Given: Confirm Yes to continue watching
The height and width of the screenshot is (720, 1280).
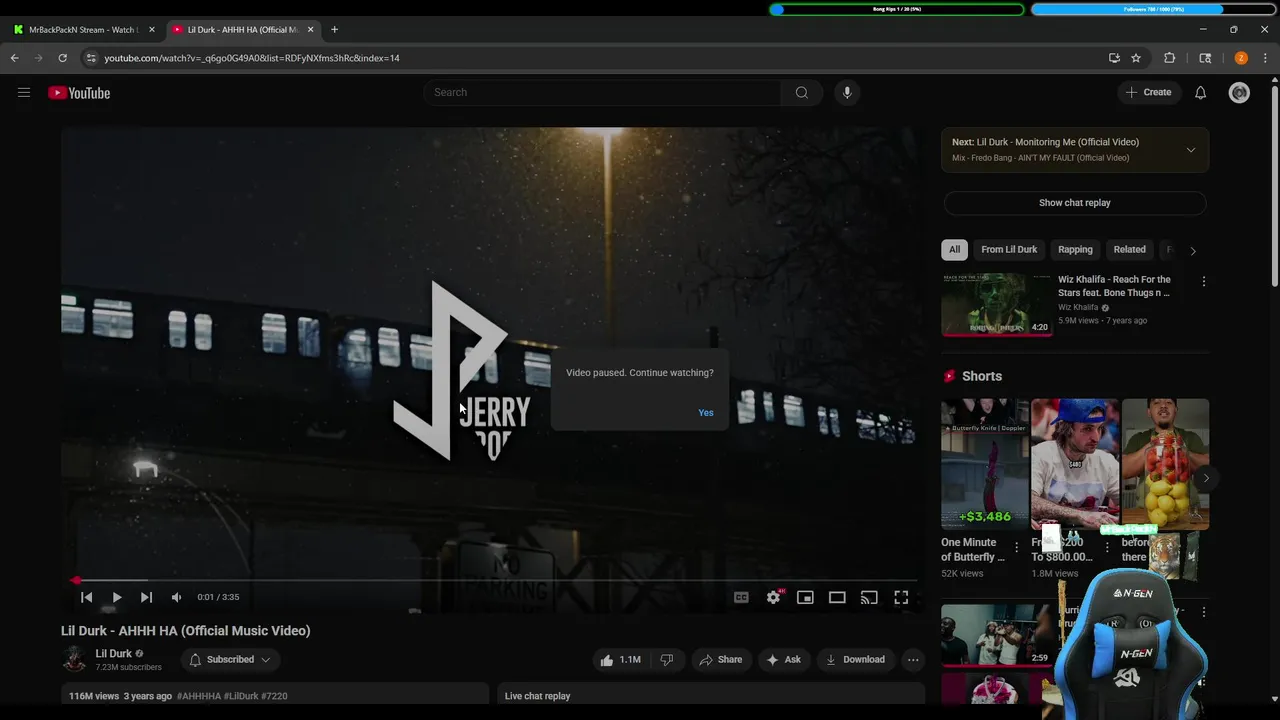Looking at the screenshot, I should tap(706, 413).
